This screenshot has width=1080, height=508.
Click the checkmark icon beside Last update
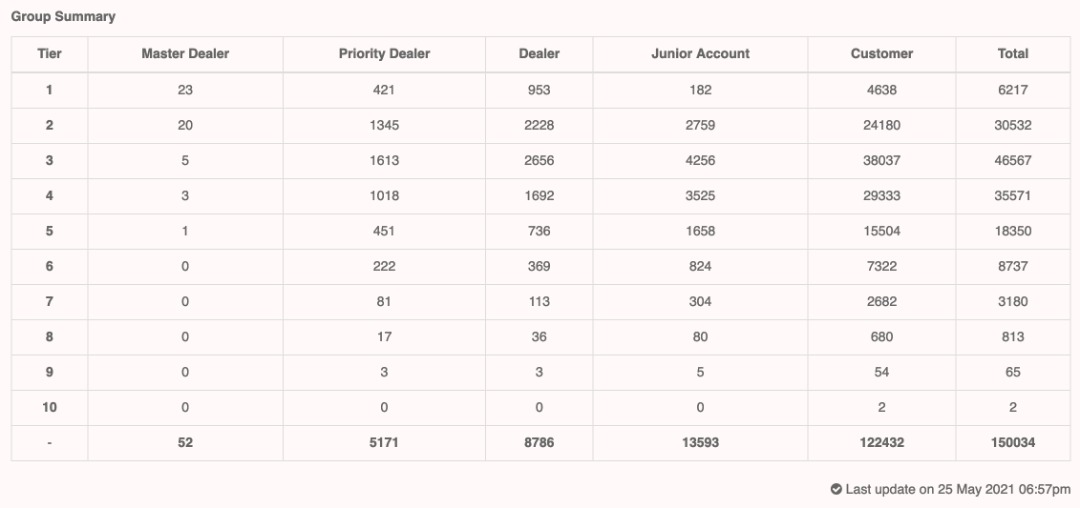(836, 489)
